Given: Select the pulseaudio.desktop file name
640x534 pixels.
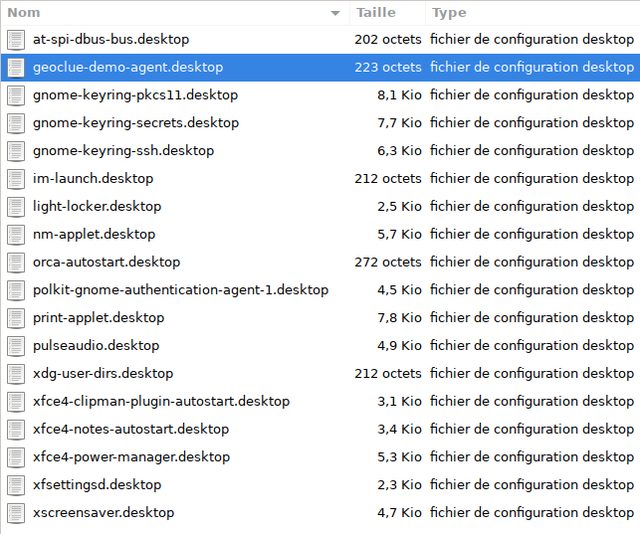Looking at the screenshot, I should pyautogui.click(x=96, y=345).
